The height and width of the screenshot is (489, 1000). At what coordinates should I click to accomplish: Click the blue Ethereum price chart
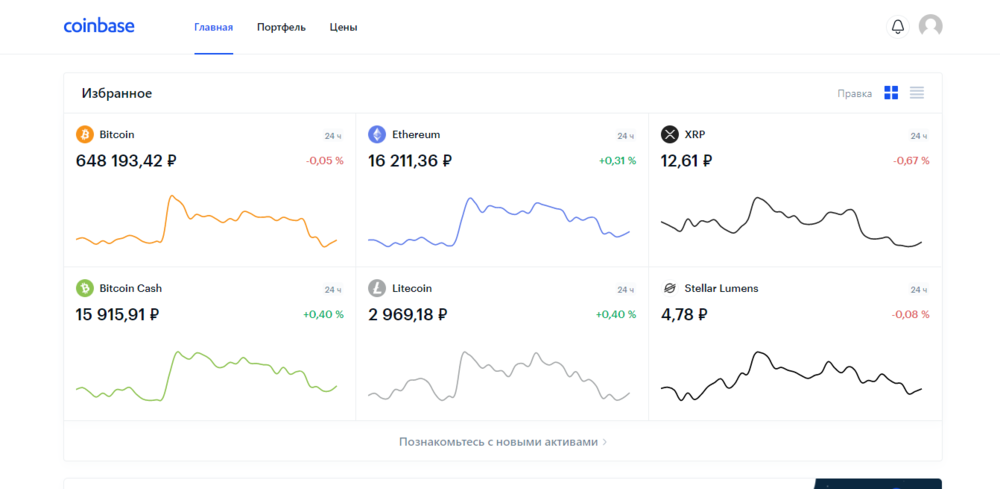[499, 222]
